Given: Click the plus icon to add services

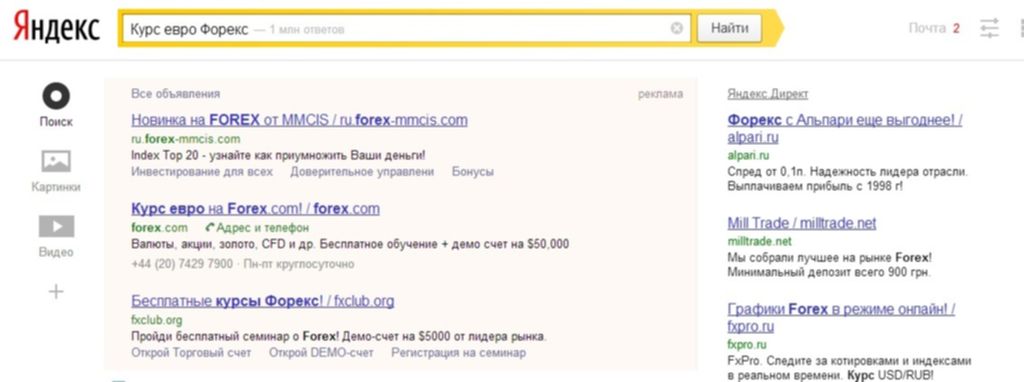Looking at the screenshot, I should click(56, 291).
